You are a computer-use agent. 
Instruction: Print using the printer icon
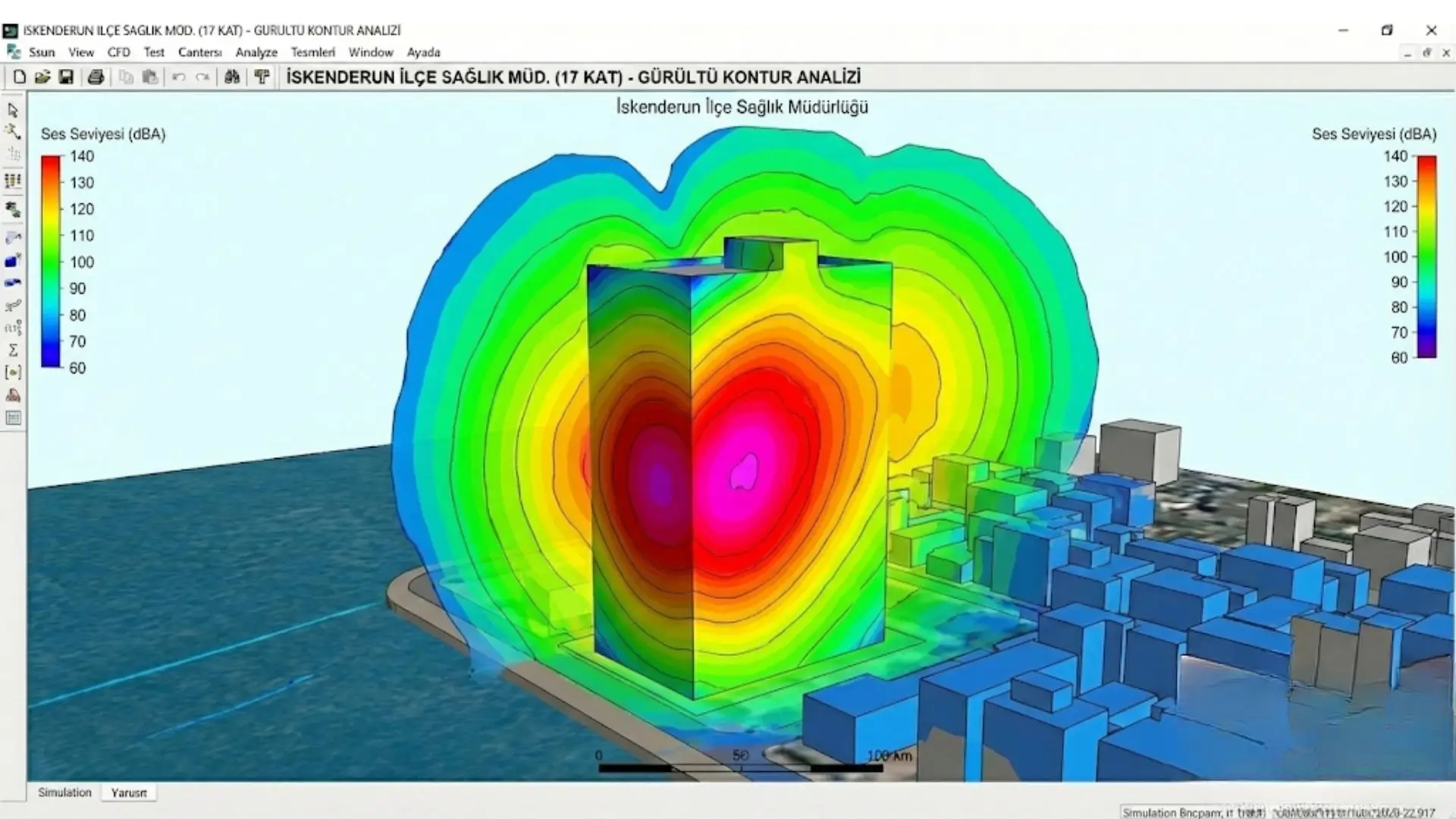tap(96, 77)
